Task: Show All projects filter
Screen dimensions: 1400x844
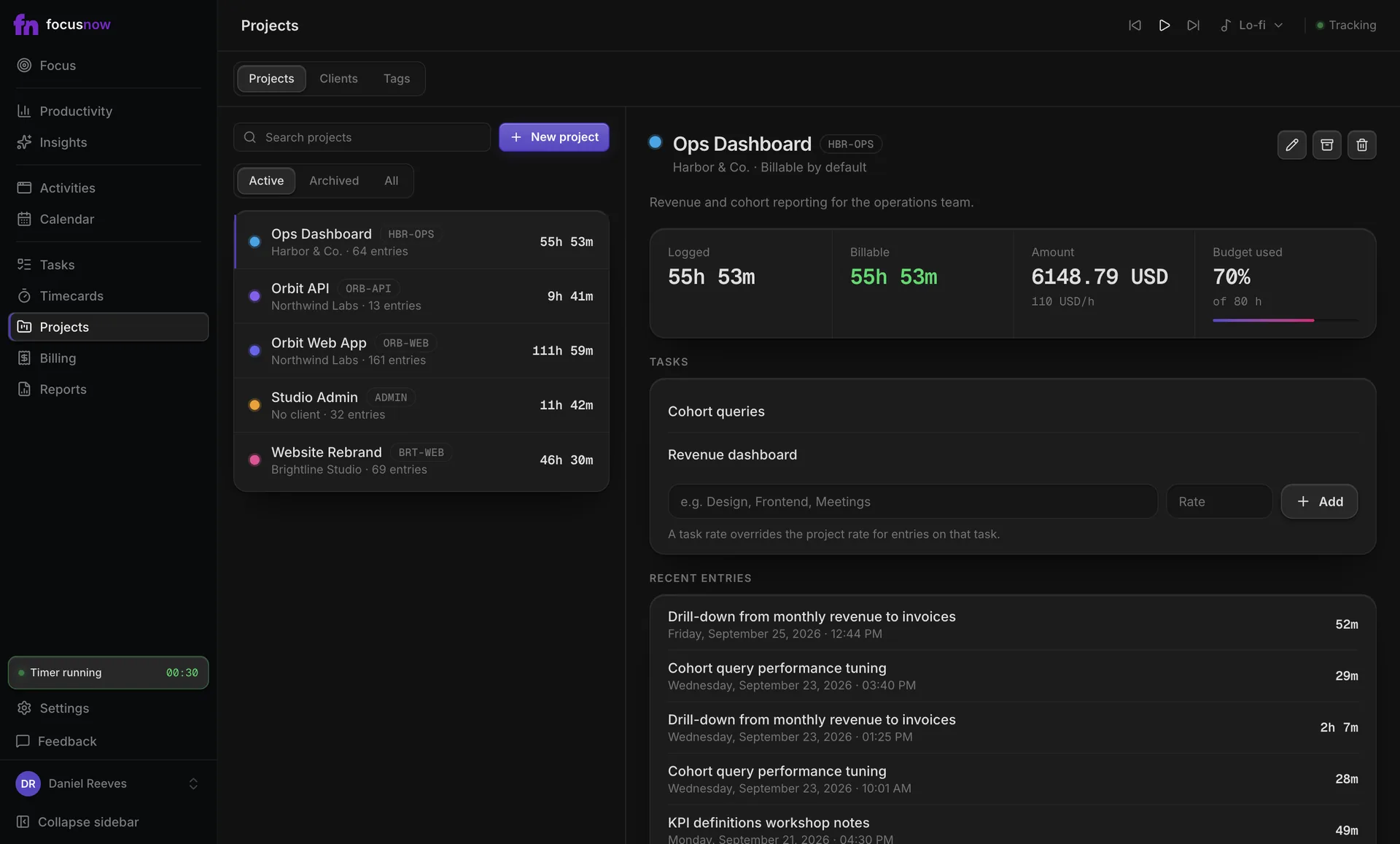Action: (x=392, y=181)
